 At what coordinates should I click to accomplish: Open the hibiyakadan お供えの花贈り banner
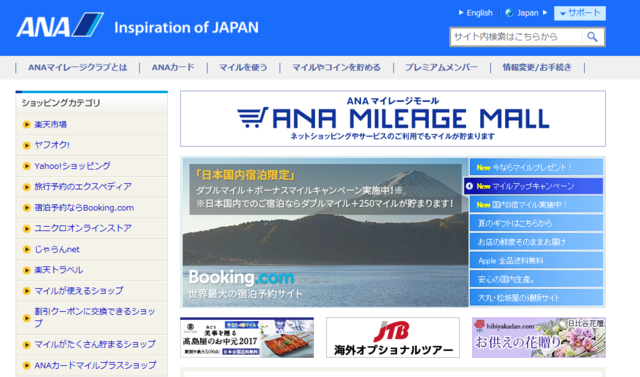coord(539,337)
